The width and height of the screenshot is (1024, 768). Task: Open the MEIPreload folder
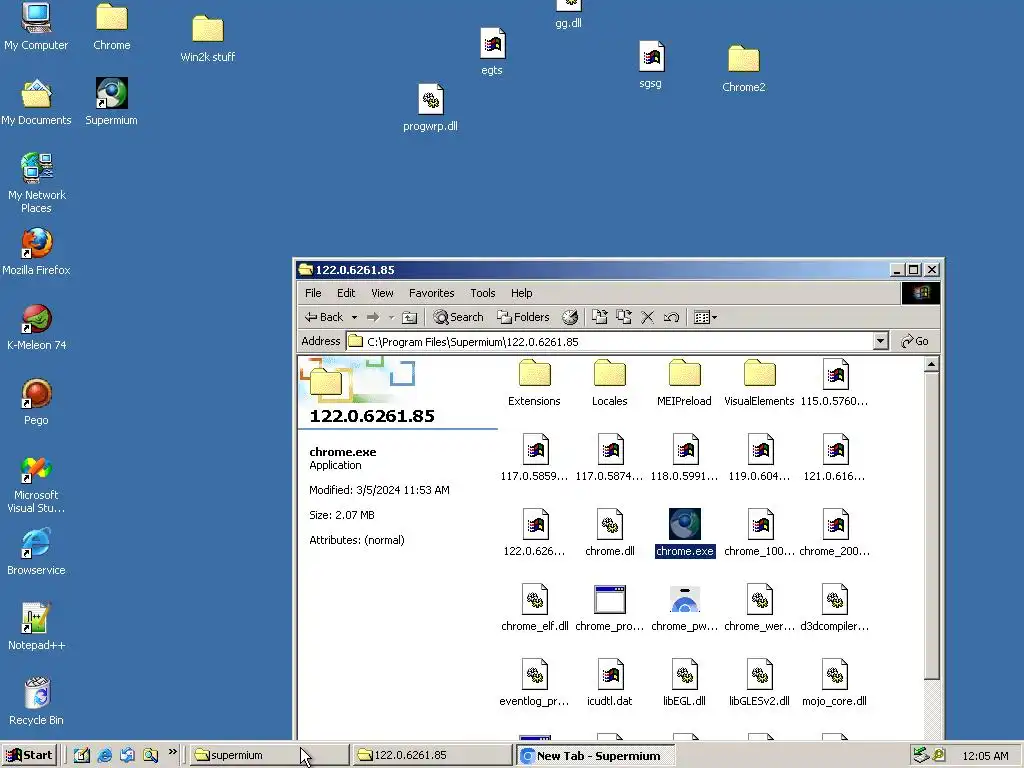pos(684,383)
